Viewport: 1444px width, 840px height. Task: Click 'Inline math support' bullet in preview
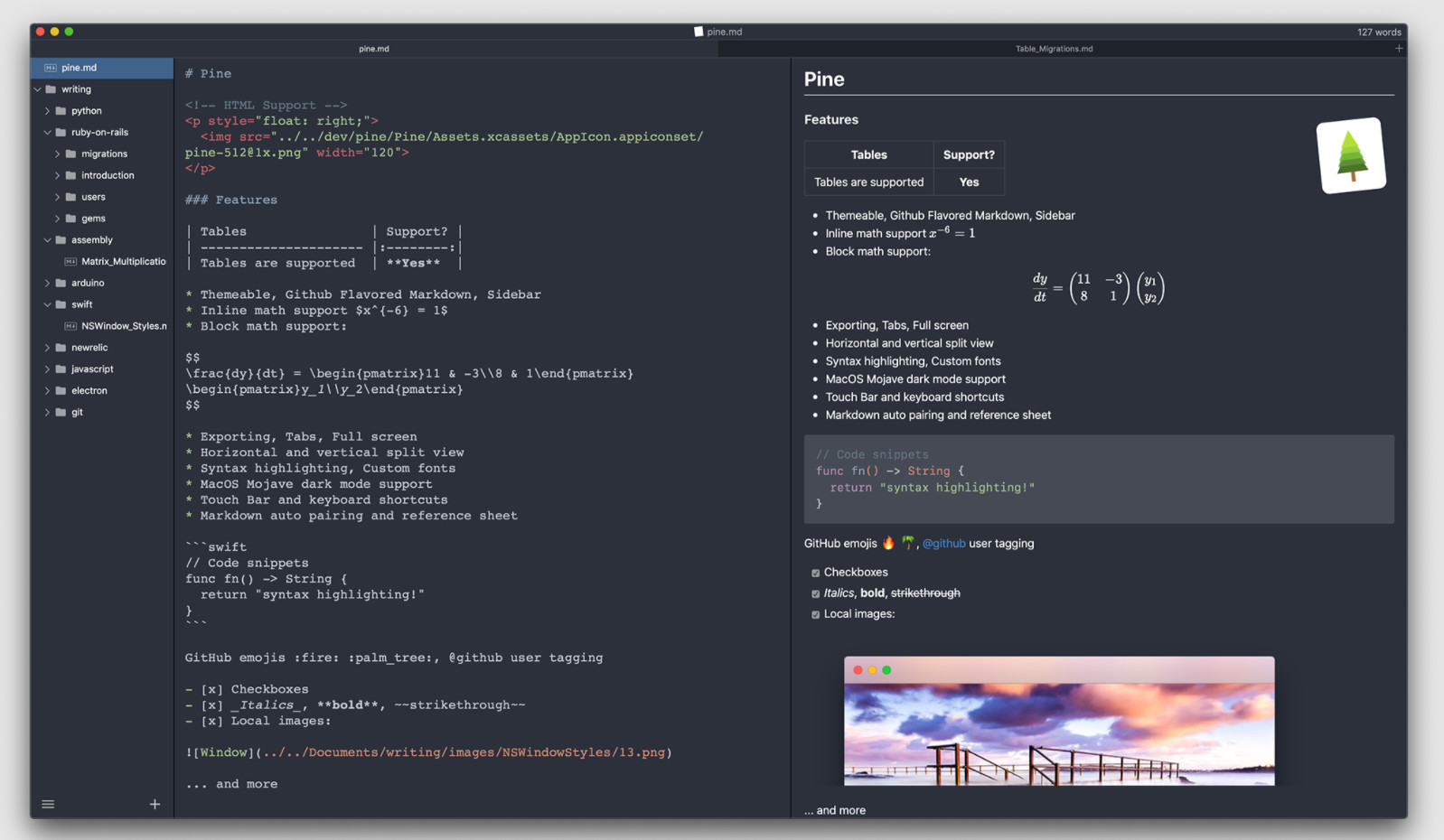900,233
